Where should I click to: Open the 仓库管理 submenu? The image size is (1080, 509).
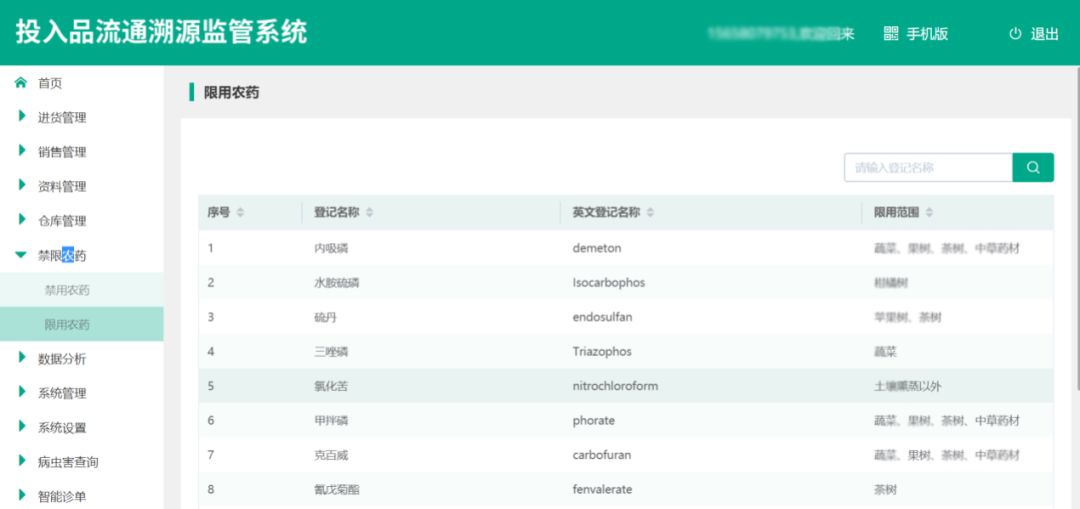point(62,221)
